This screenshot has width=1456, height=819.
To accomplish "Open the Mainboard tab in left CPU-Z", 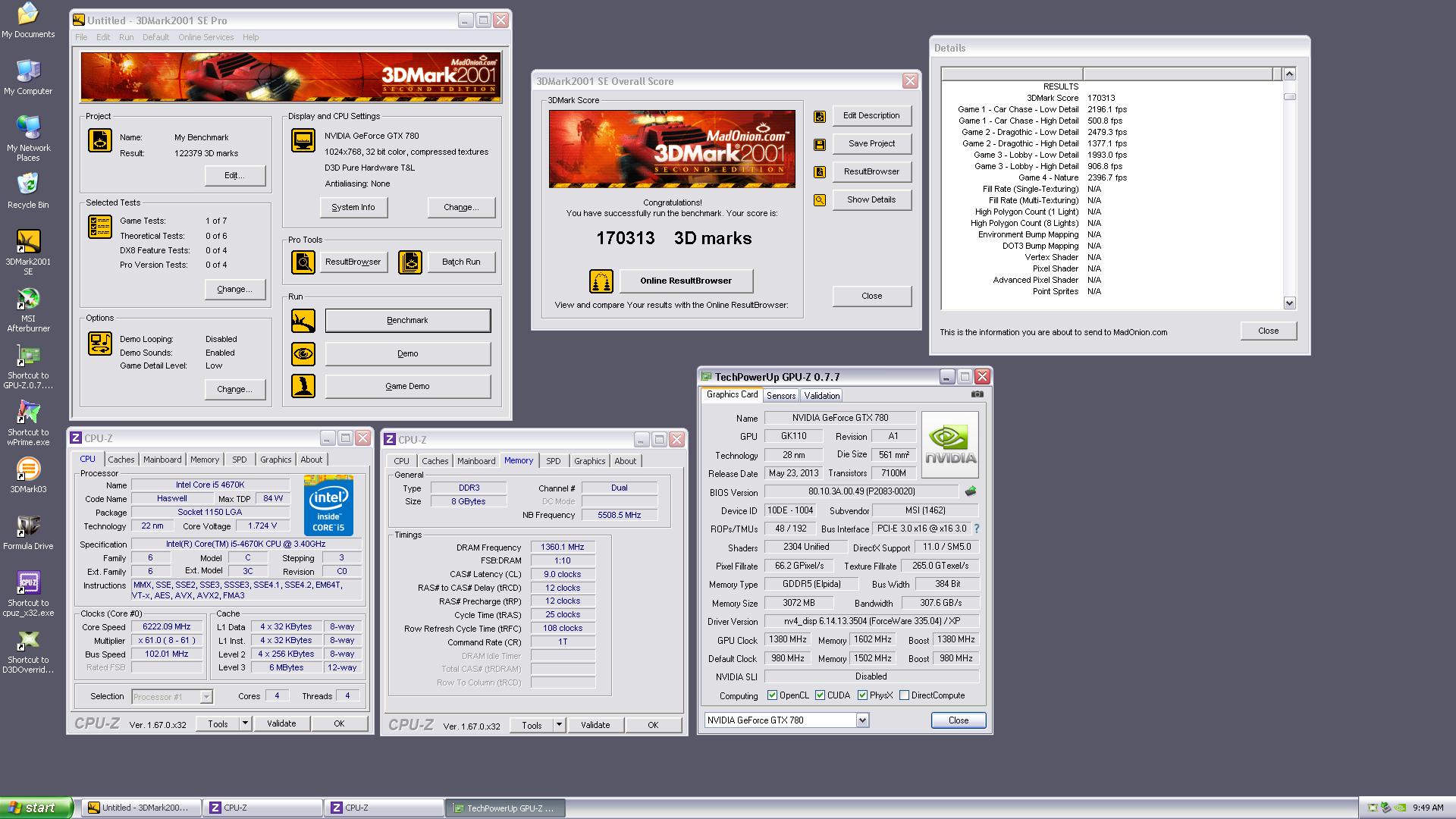I will (162, 460).
